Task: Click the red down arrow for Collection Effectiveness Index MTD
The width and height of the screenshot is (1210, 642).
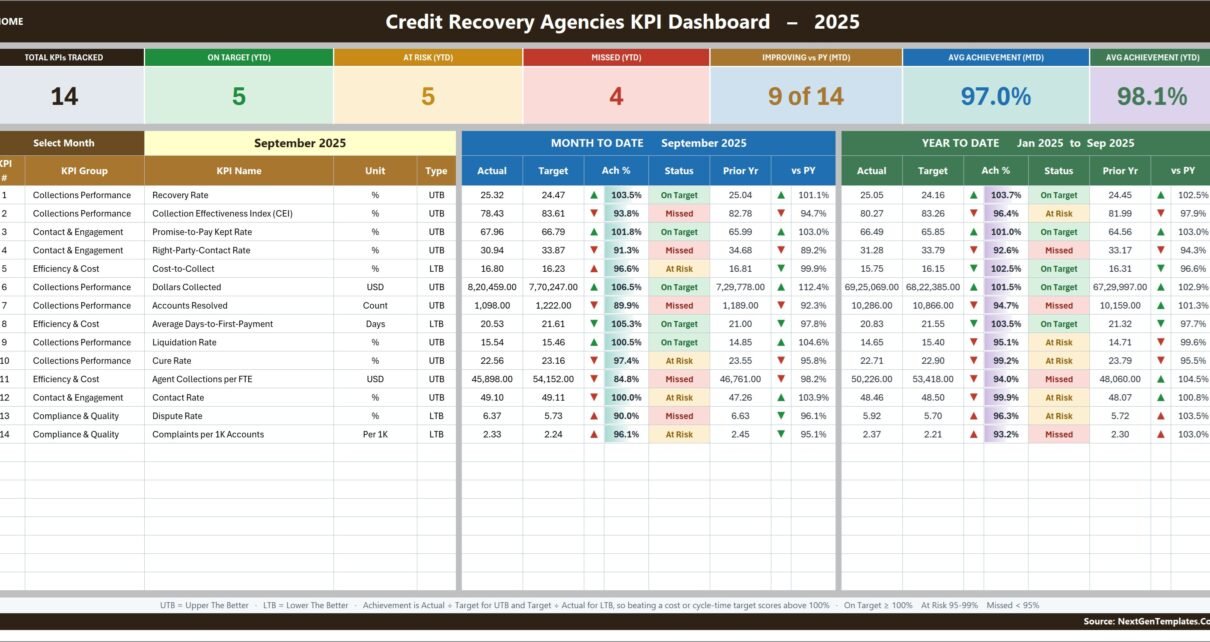Action: 594,213
